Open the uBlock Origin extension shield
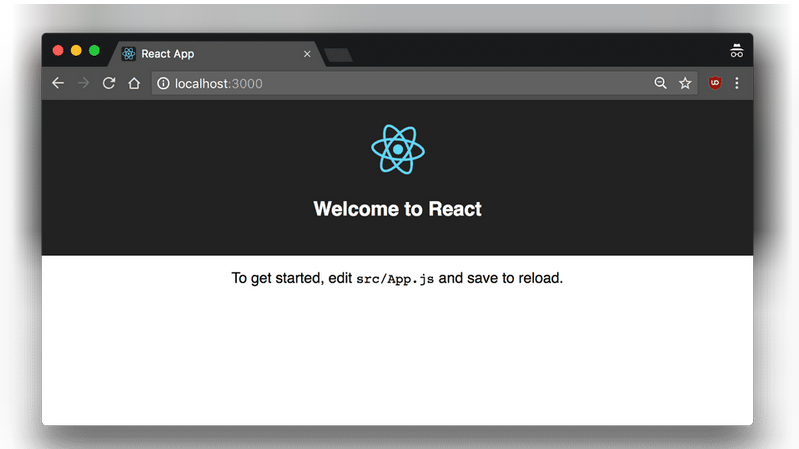The image size is (799, 449). tap(715, 83)
